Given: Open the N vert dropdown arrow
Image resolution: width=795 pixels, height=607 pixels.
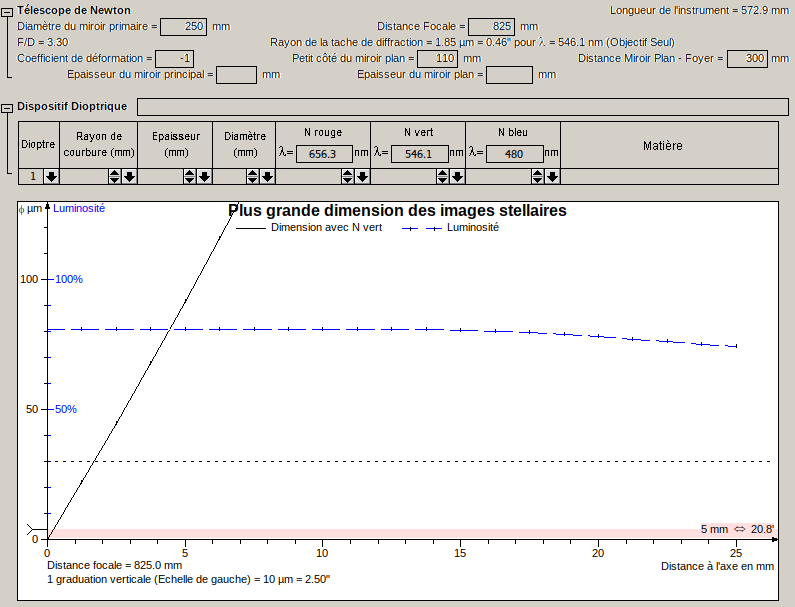Looking at the screenshot, I should pos(457,176).
